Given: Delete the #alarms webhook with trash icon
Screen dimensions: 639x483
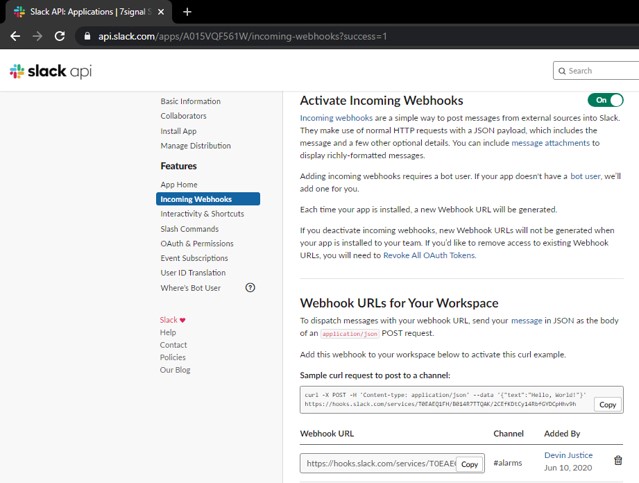Looking at the screenshot, I should coord(617,460).
